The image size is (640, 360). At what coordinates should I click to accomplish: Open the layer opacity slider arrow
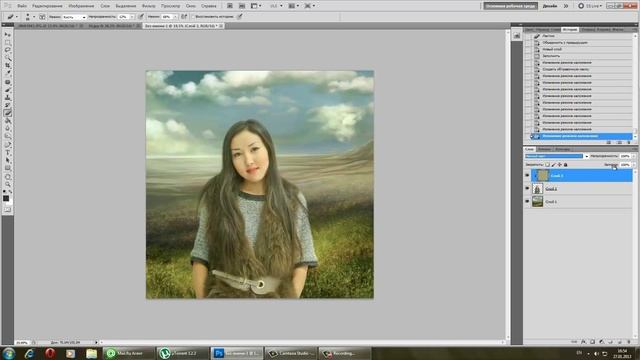[x=633, y=156]
